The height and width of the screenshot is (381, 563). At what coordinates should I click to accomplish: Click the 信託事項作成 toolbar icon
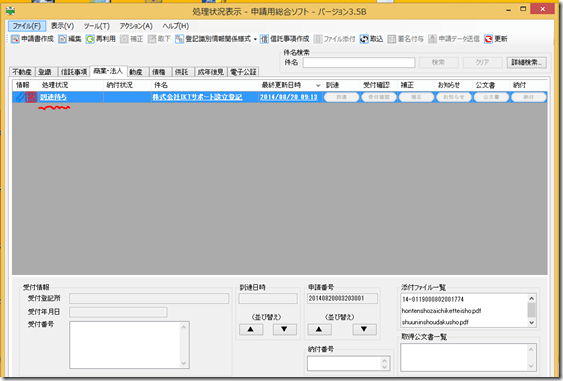tap(264, 39)
